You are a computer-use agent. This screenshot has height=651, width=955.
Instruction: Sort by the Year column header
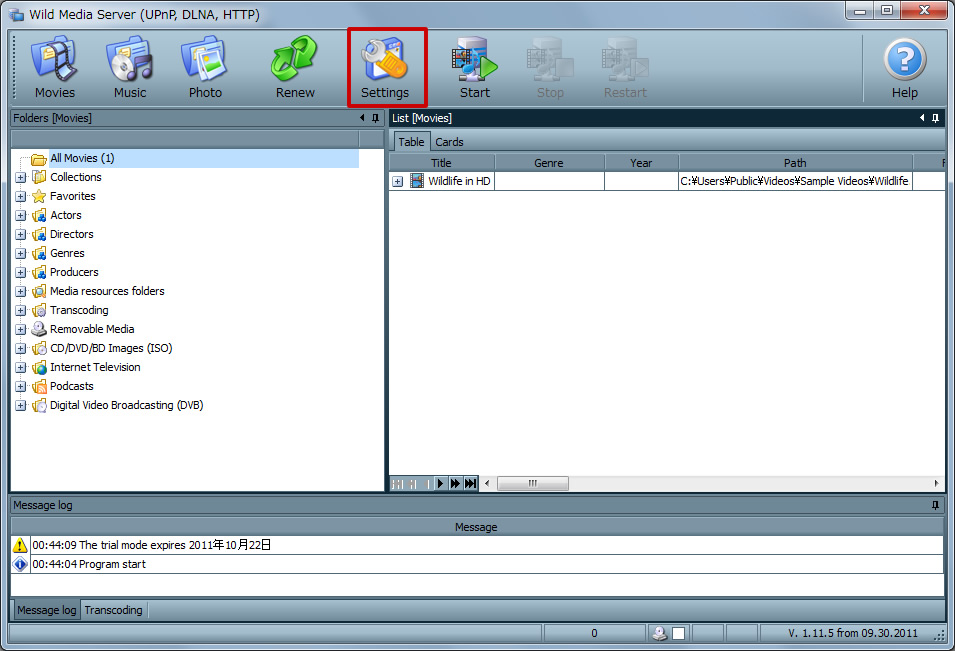[641, 163]
